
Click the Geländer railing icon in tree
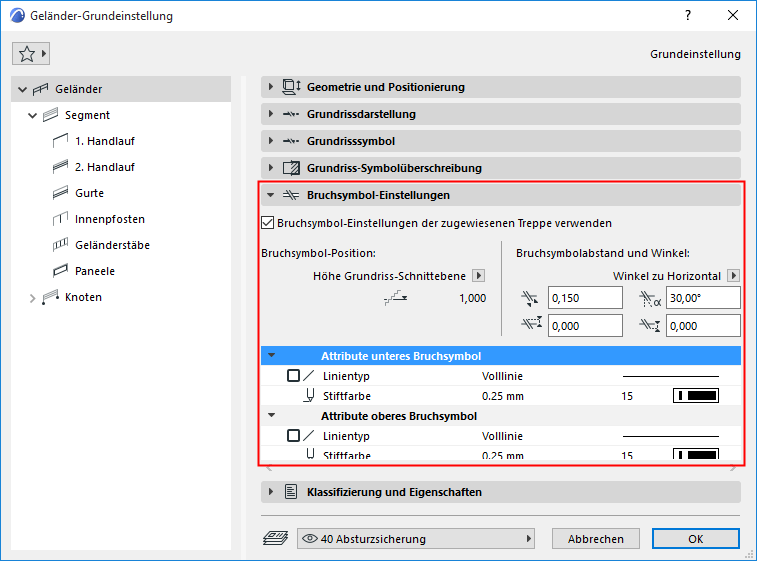click(42, 89)
